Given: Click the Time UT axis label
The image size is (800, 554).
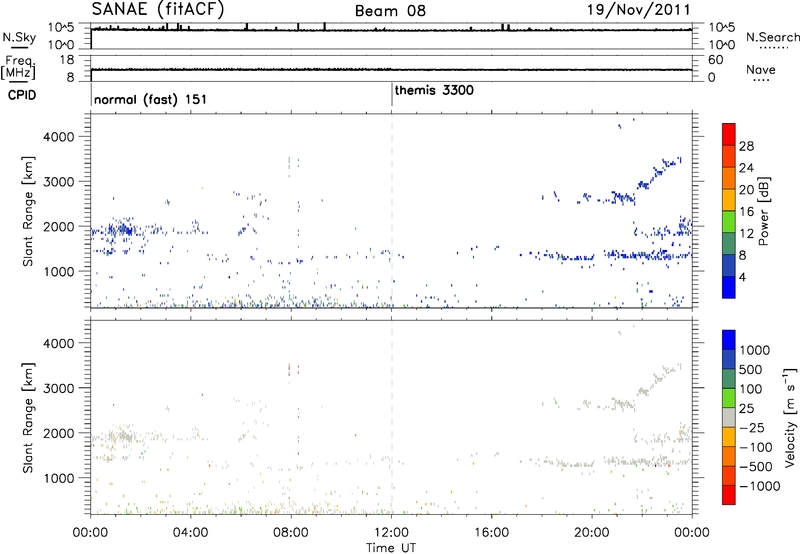Looking at the screenshot, I should (391, 548).
